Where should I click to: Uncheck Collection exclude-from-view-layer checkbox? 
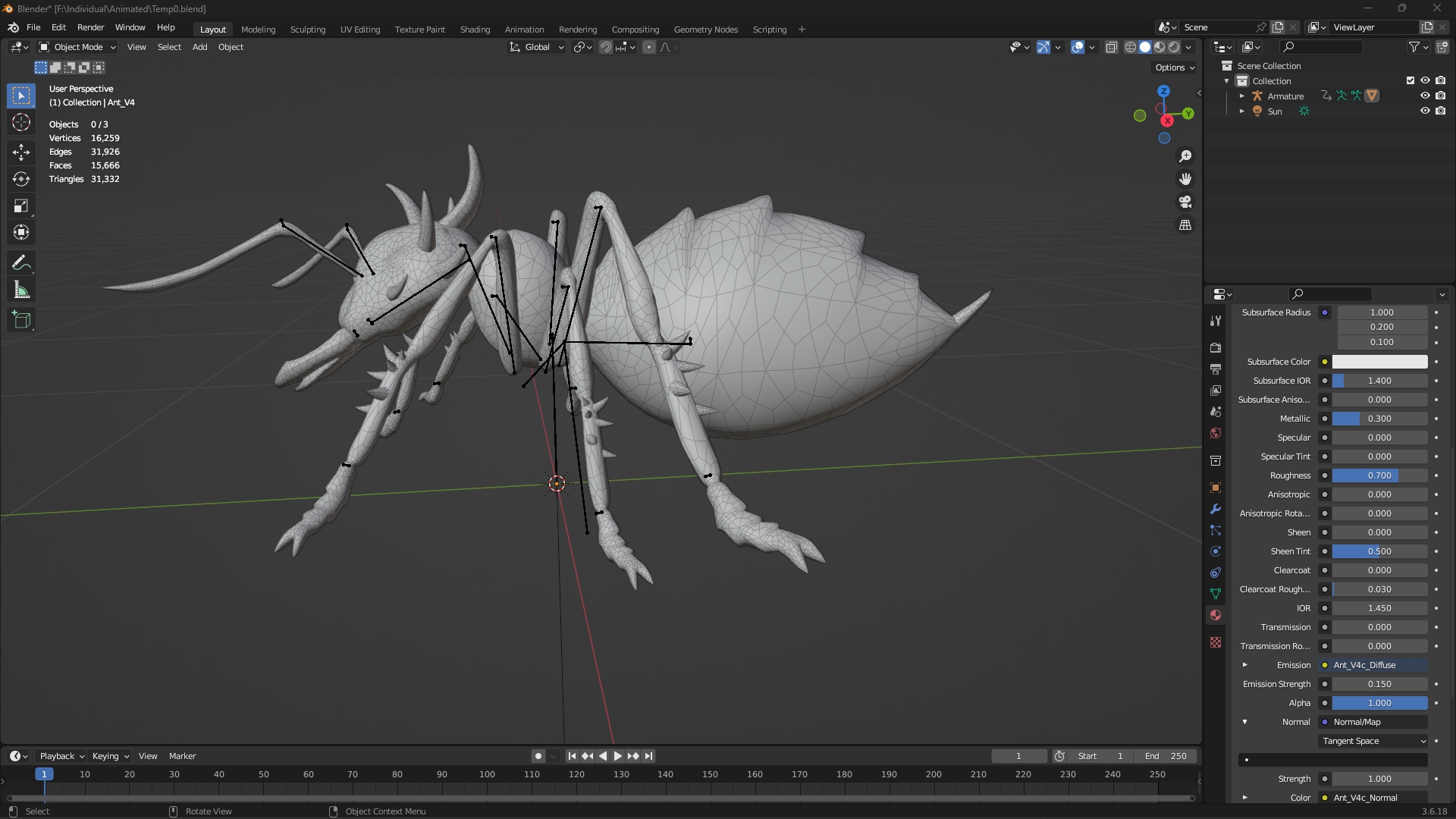point(1410,80)
